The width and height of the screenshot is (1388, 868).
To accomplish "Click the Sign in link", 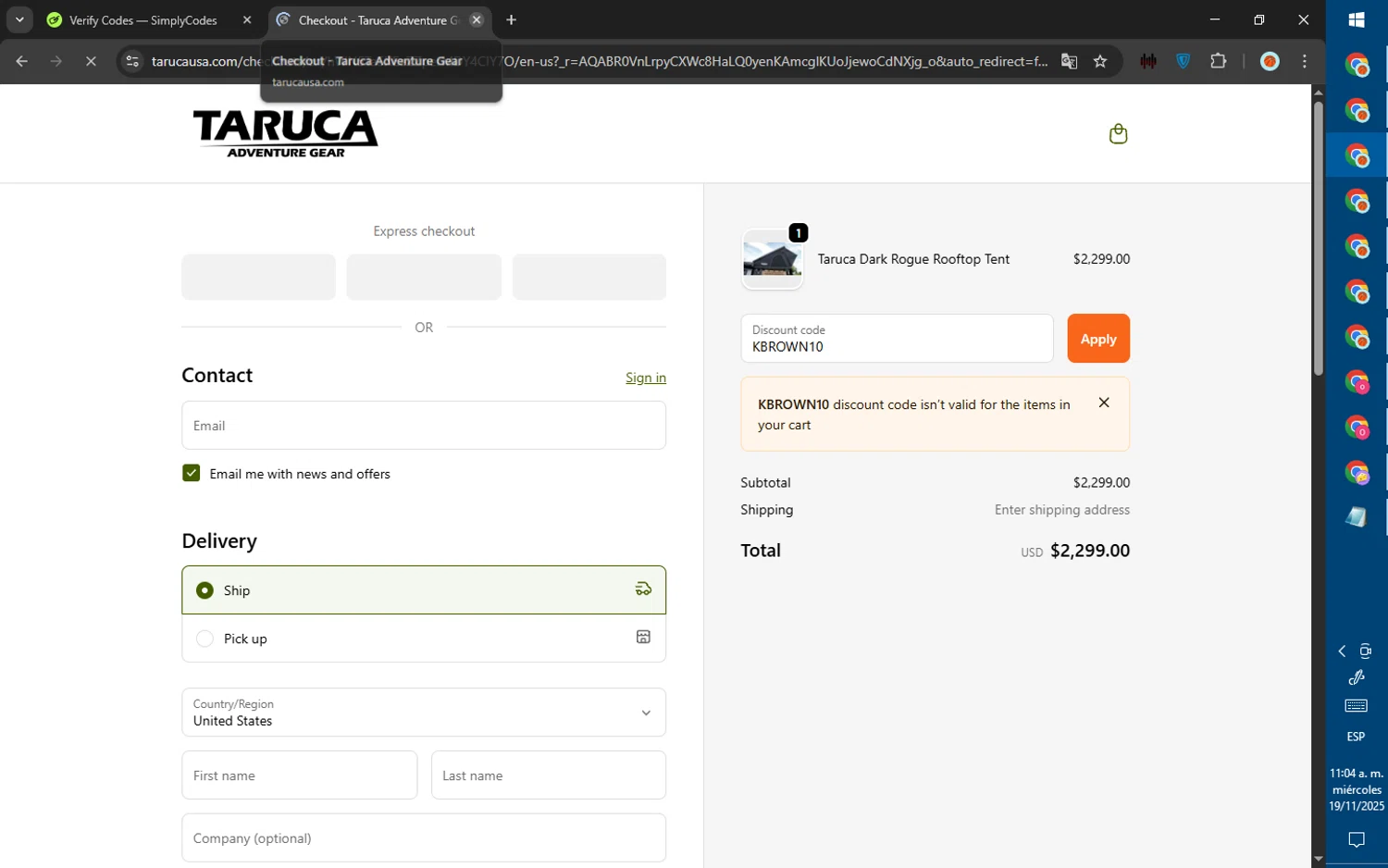I will tap(645, 378).
